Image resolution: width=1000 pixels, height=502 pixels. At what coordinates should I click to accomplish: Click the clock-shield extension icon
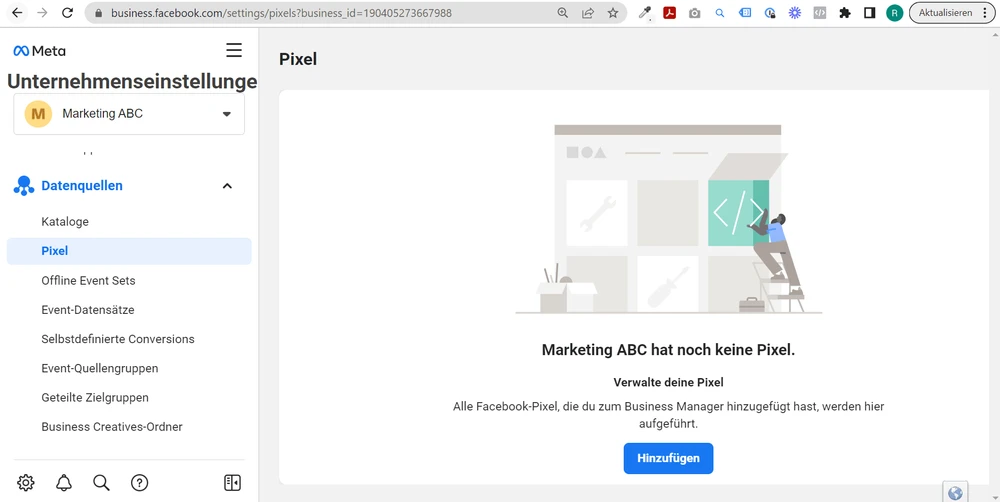pos(770,13)
